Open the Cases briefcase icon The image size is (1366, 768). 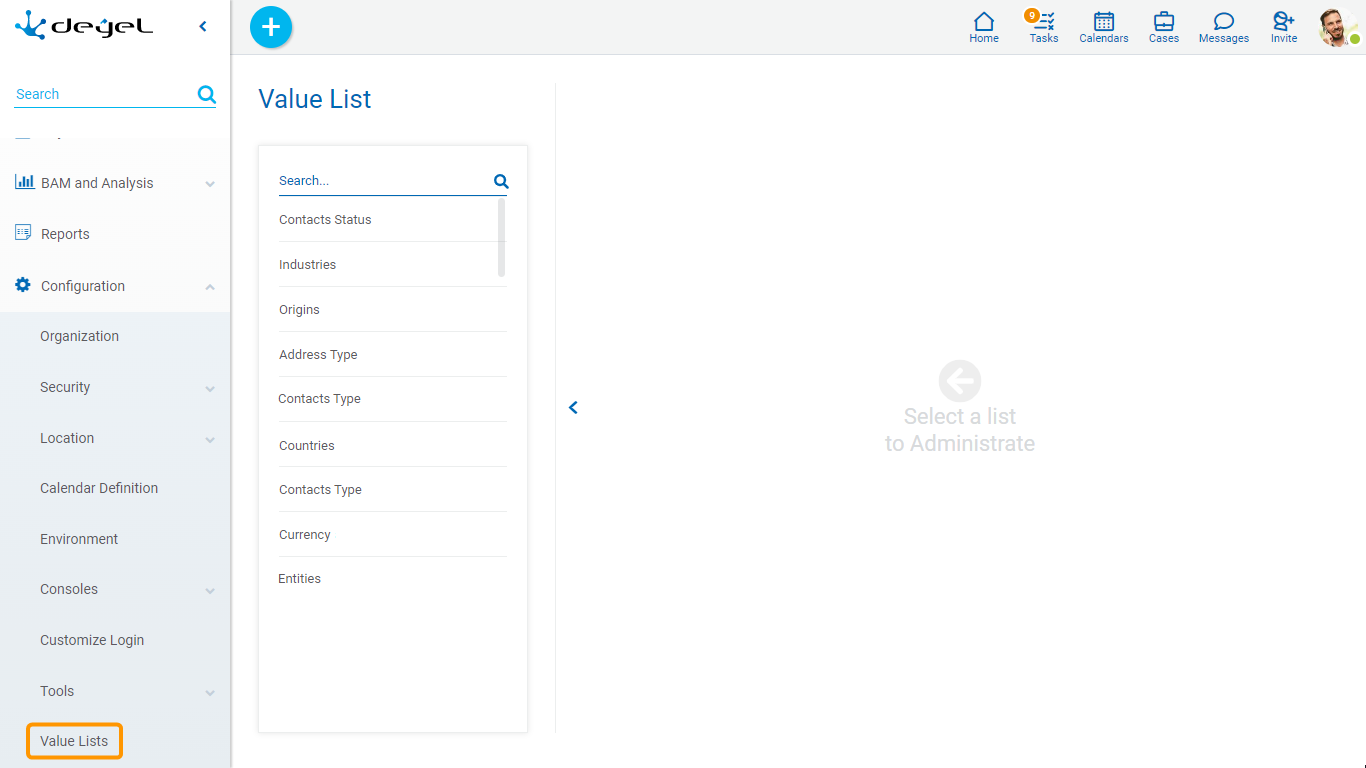tap(1164, 27)
